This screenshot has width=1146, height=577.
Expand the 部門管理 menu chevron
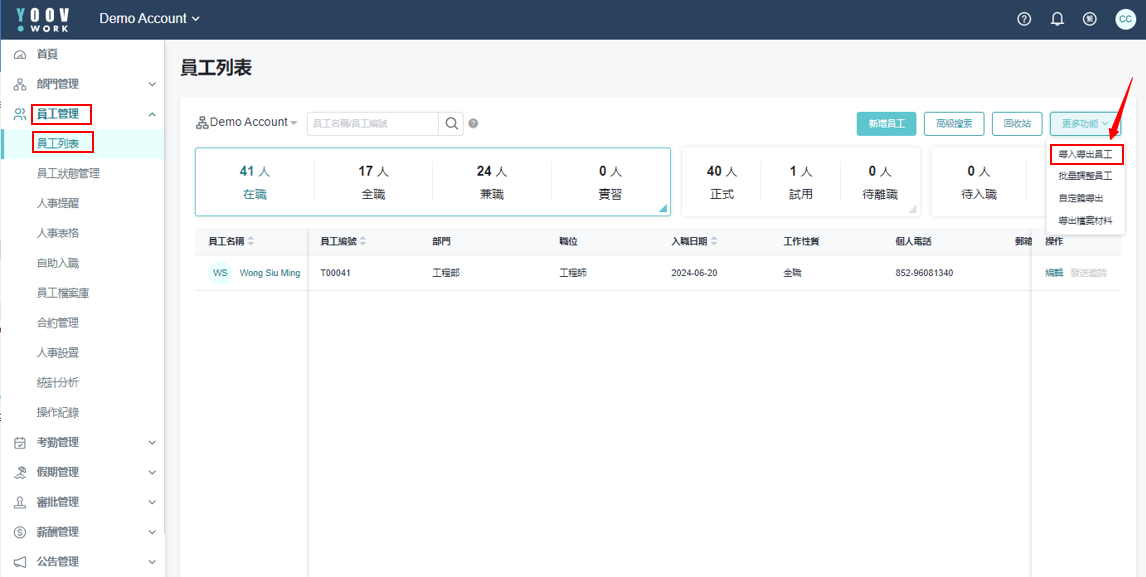152,84
